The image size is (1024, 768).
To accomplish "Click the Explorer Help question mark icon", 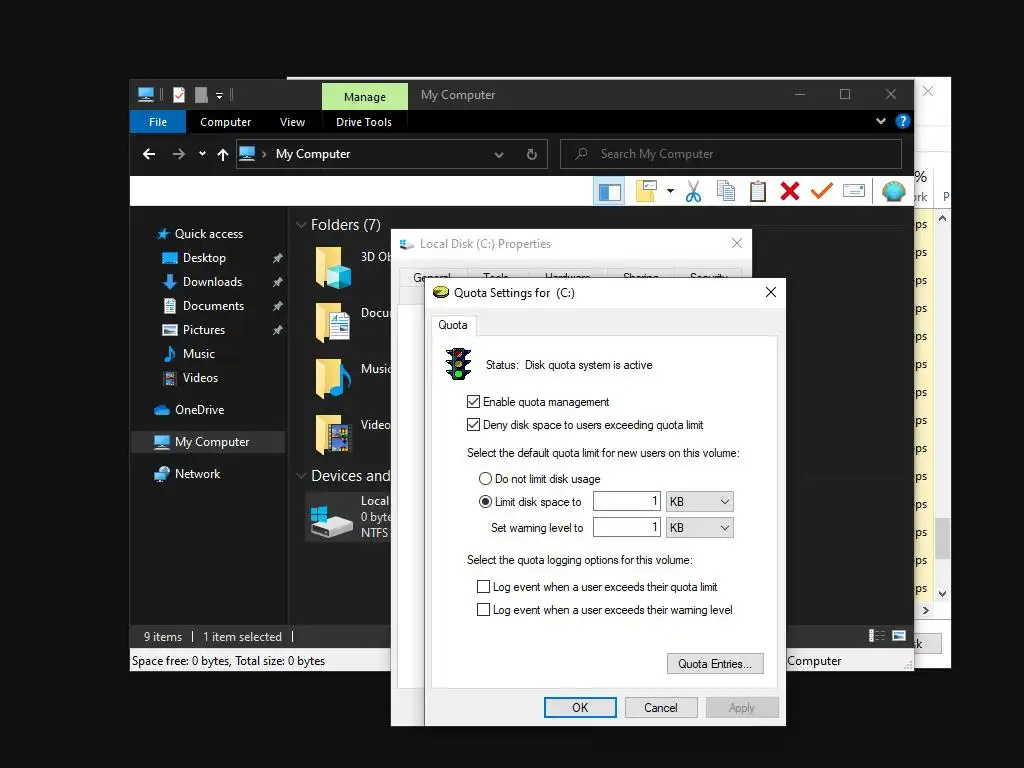I will [x=903, y=121].
